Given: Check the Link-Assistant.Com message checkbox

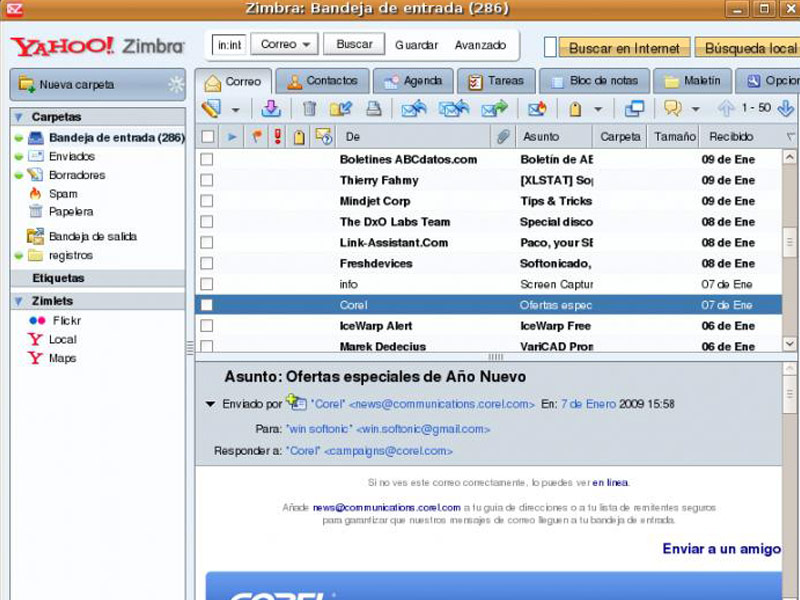Looking at the screenshot, I should [x=207, y=243].
